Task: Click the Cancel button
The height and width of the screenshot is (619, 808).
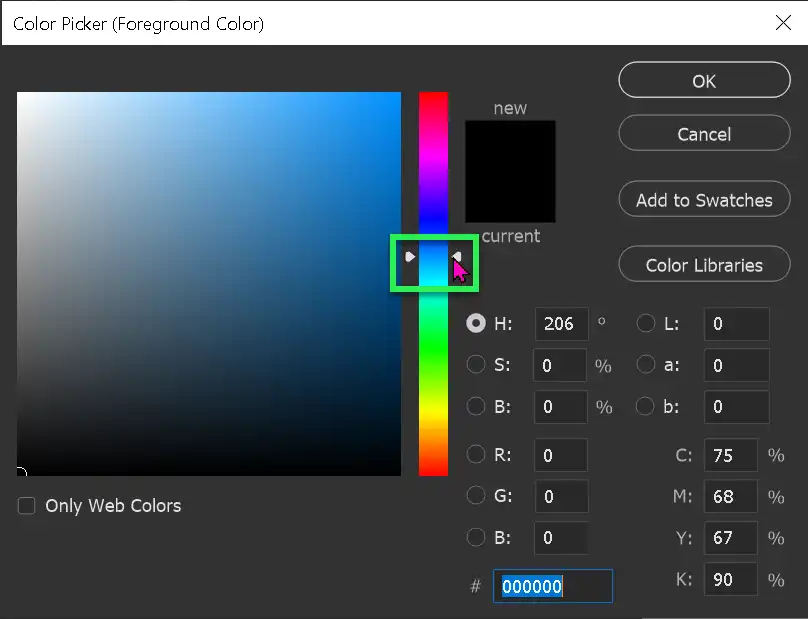Action: (x=704, y=133)
